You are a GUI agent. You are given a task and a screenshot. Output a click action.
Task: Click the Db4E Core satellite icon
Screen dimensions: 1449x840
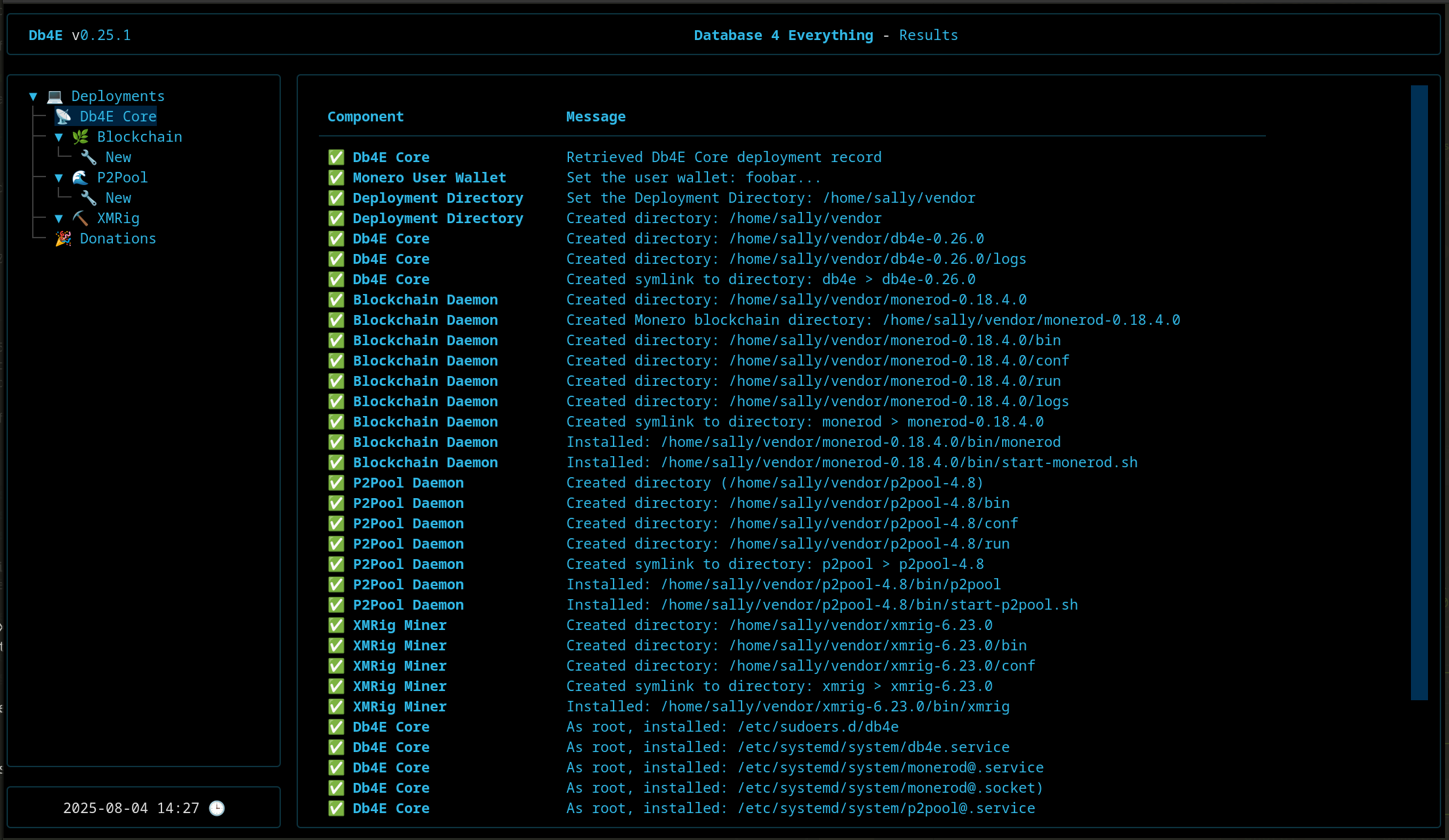coord(64,117)
